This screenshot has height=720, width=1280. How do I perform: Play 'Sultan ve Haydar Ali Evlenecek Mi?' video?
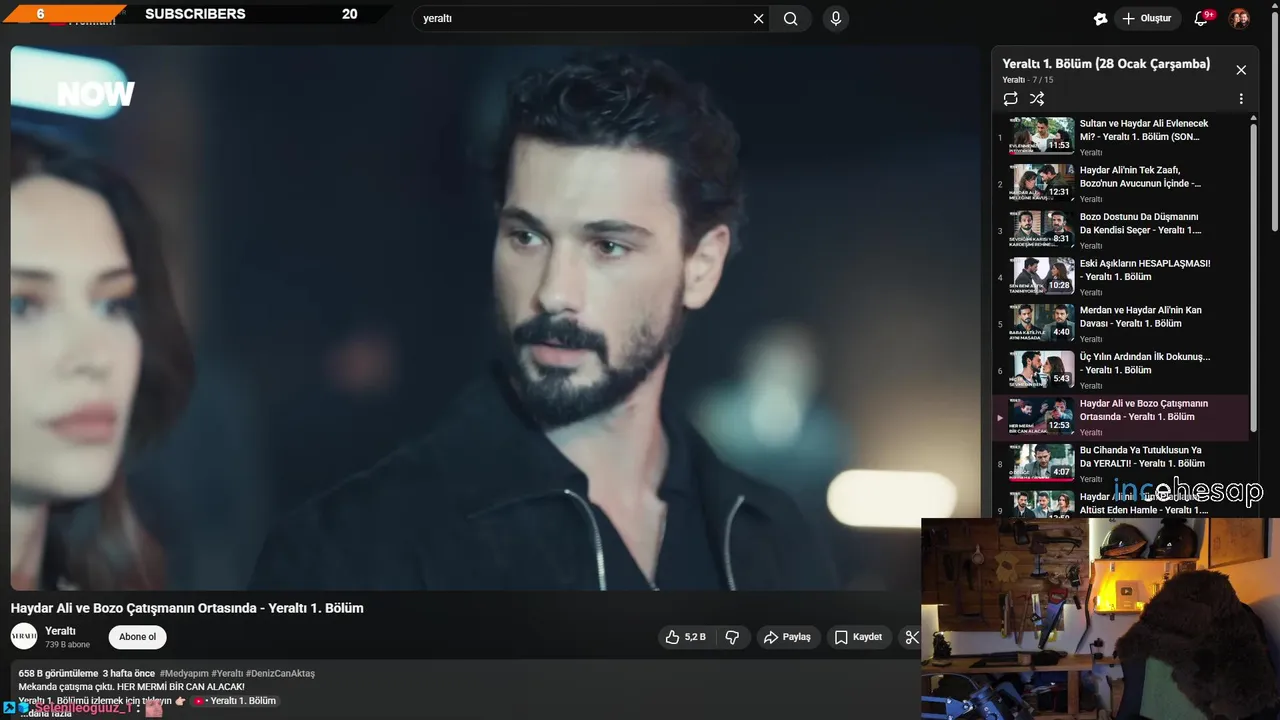click(x=1120, y=137)
